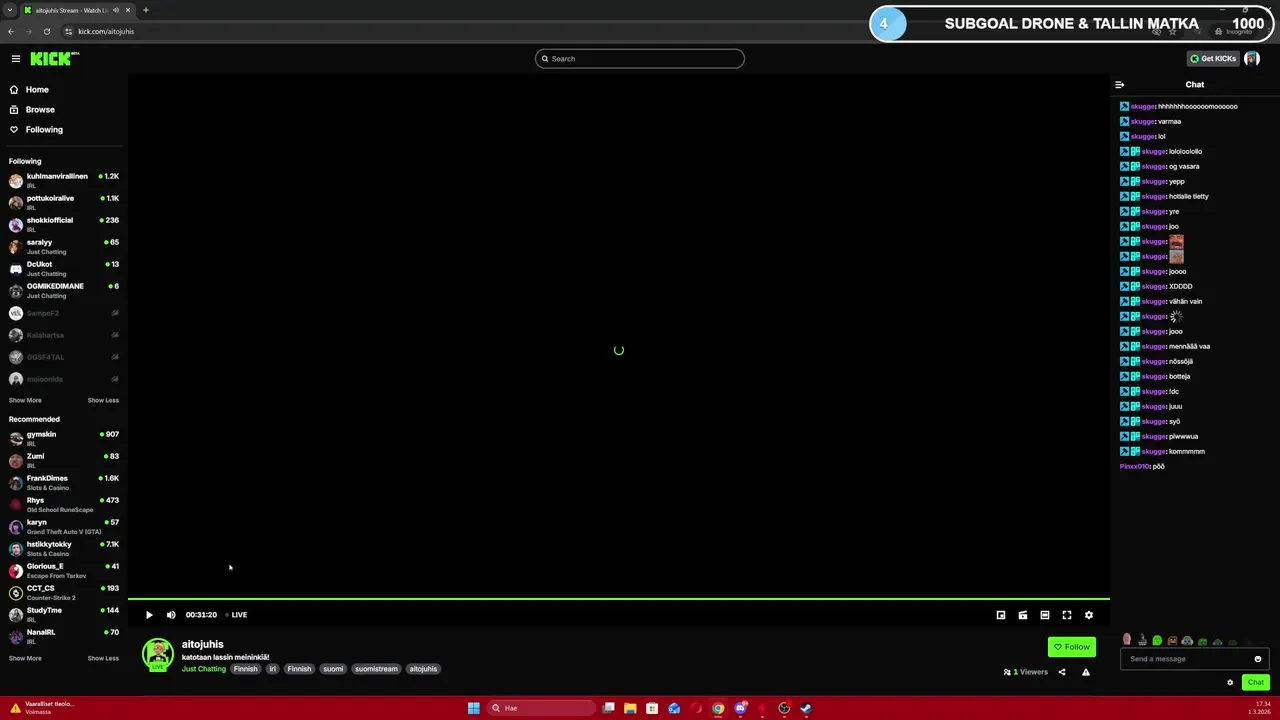Click the aitojuhis streamer avatar
Screen dimensions: 1280x720
click(158, 654)
